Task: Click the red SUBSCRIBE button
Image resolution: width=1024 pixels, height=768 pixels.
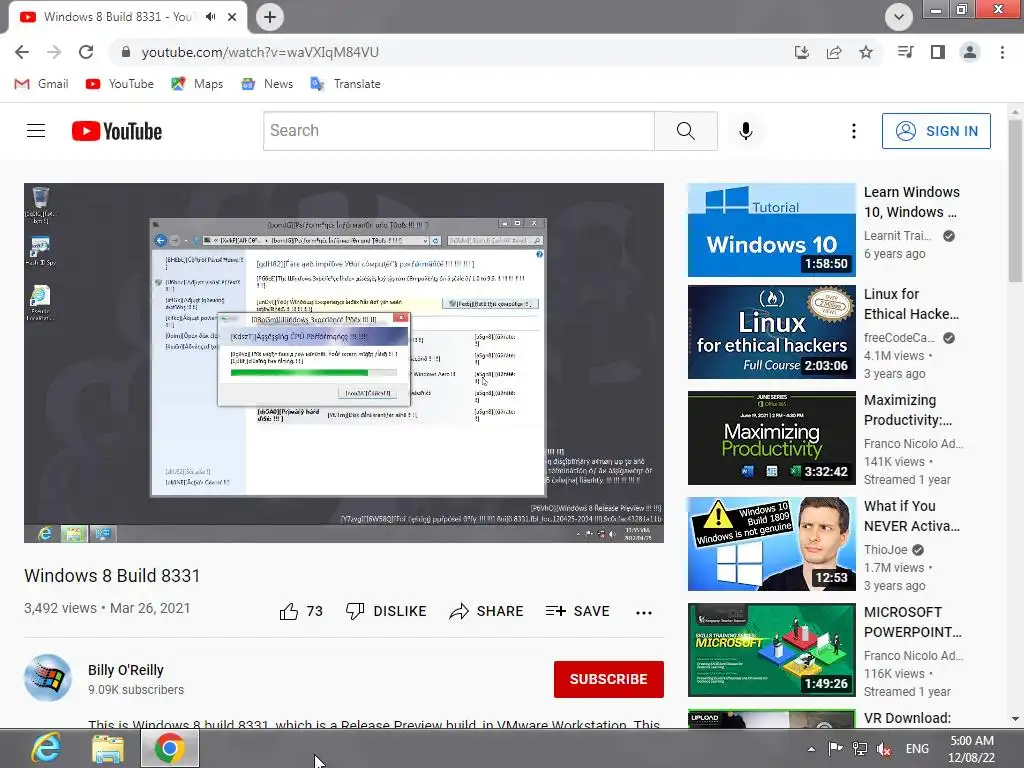Action: pyautogui.click(x=609, y=679)
